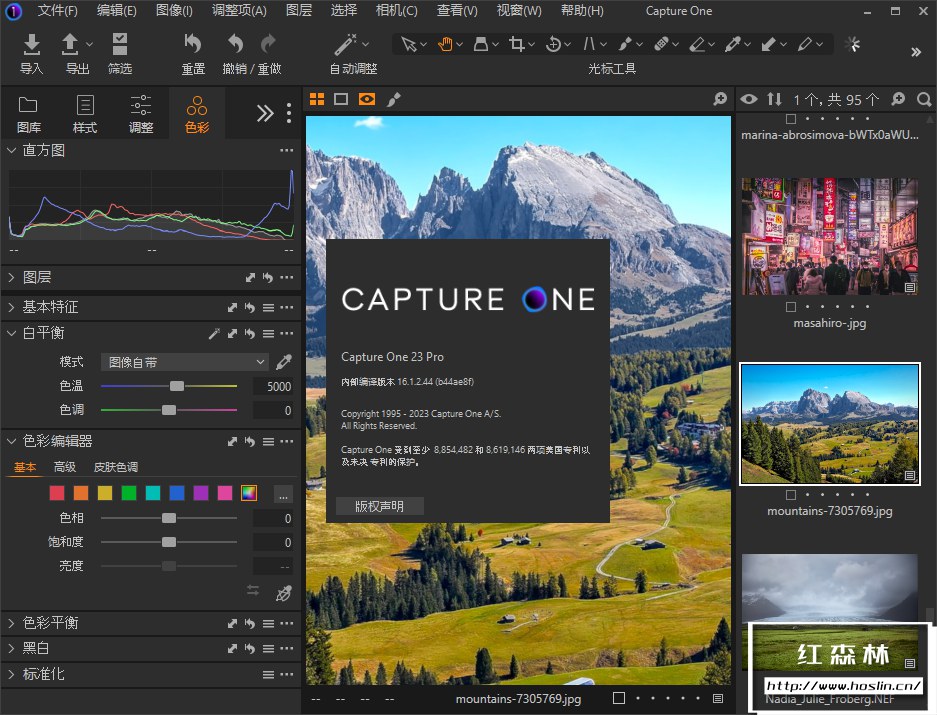The width and height of the screenshot is (937, 715).
Task: Open the white balance Mode (模式) dropdown
Action: click(186, 362)
